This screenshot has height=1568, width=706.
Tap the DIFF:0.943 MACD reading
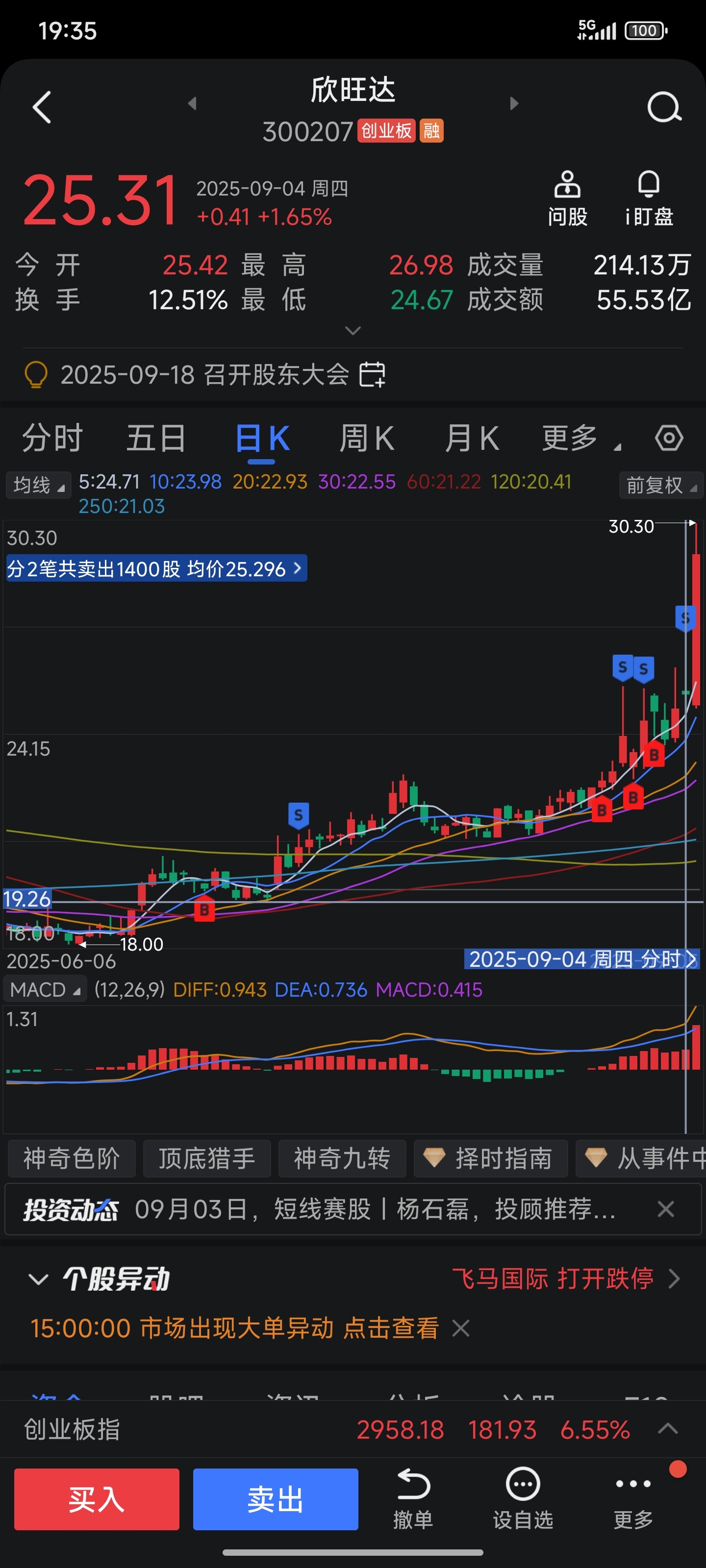tap(220, 989)
